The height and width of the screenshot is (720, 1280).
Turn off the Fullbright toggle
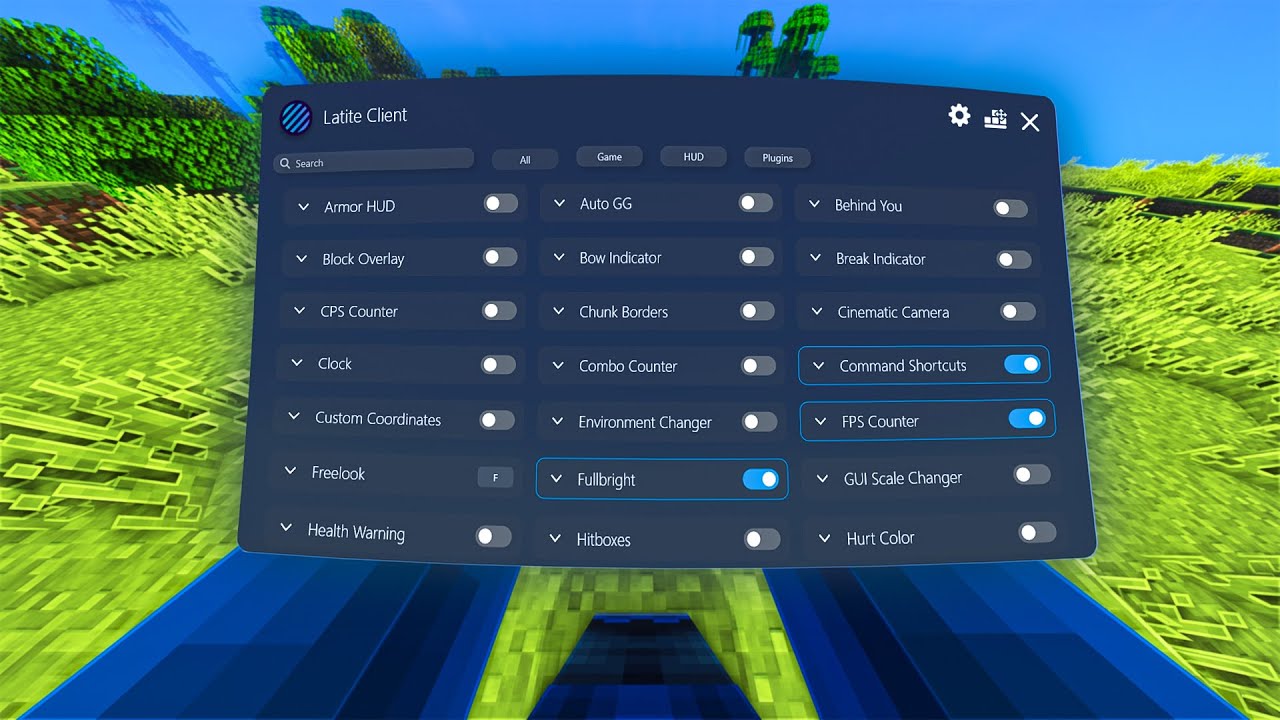click(x=761, y=480)
